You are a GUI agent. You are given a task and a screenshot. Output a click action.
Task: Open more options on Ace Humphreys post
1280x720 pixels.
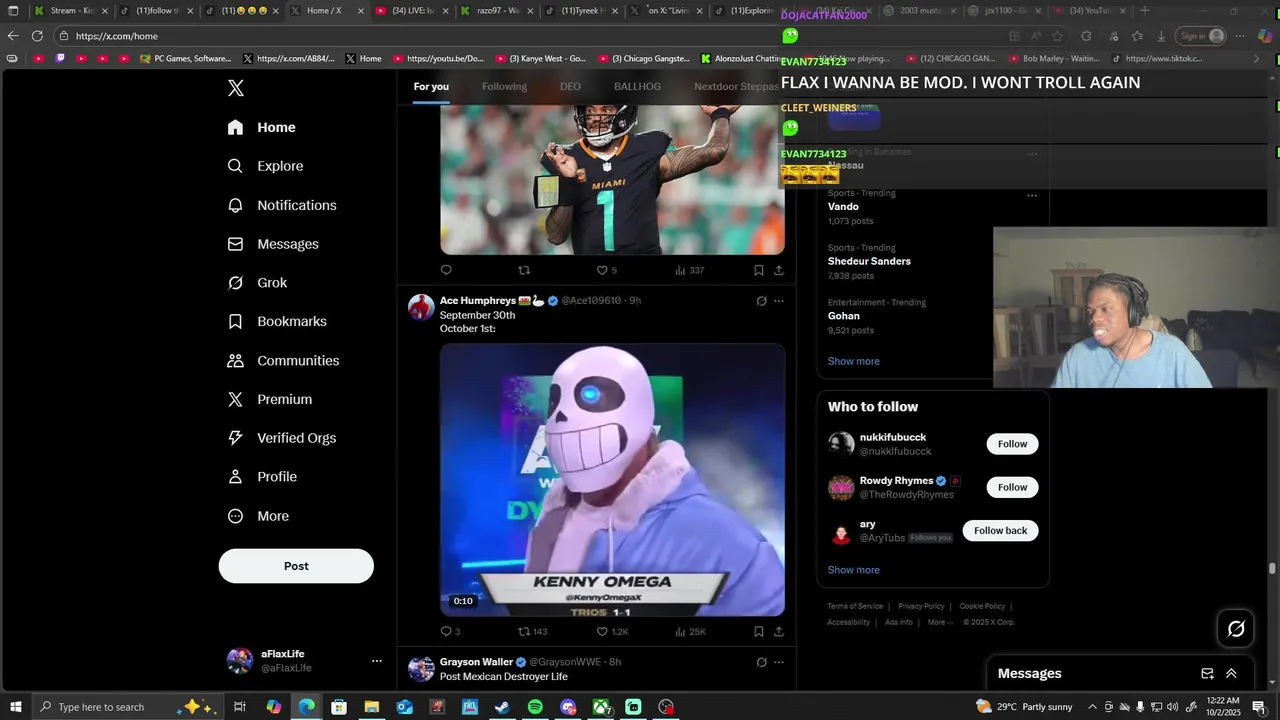(x=779, y=301)
